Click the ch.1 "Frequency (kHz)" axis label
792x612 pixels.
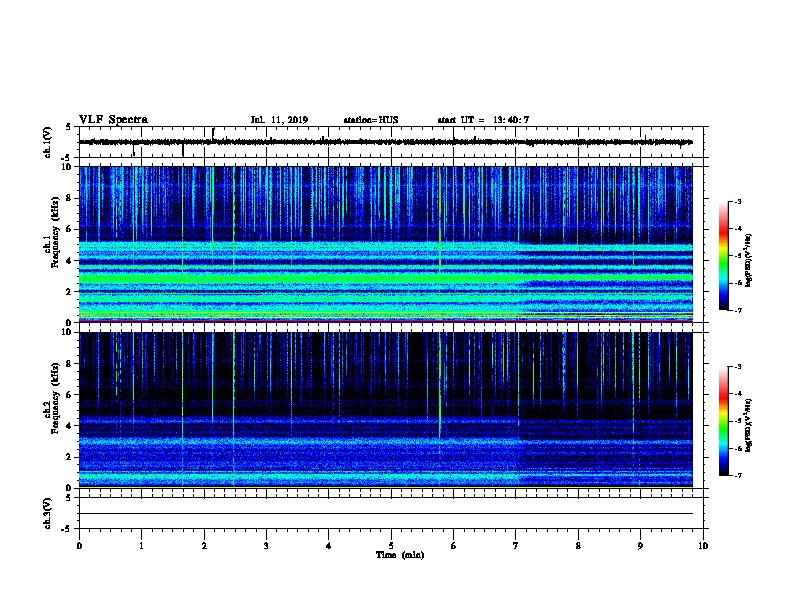point(56,233)
